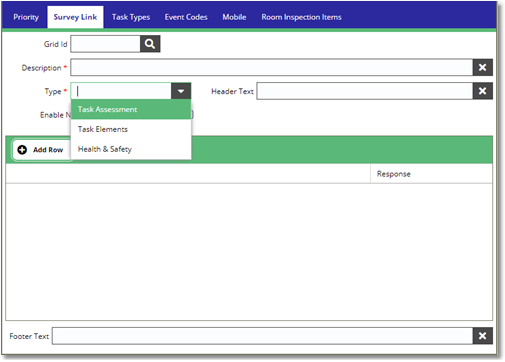Click the Type combo box input
This screenshot has width=505, height=362.
pos(121,91)
